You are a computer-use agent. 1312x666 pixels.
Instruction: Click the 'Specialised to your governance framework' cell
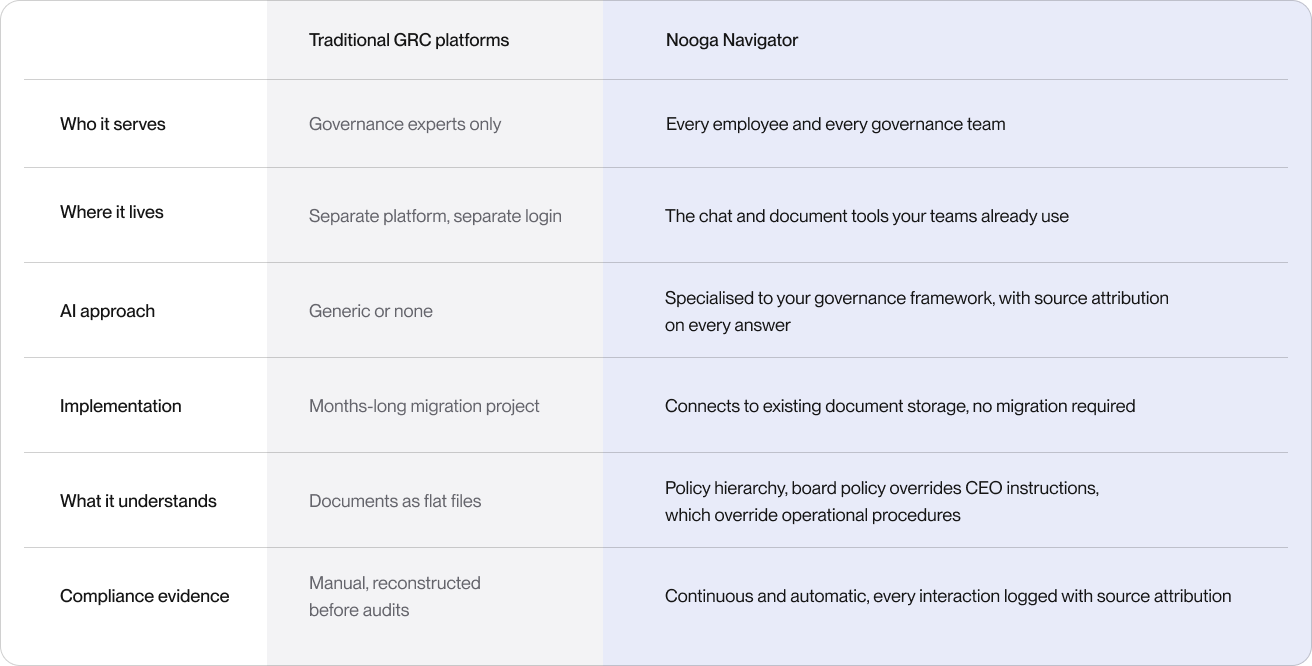pyautogui.click(x=917, y=311)
